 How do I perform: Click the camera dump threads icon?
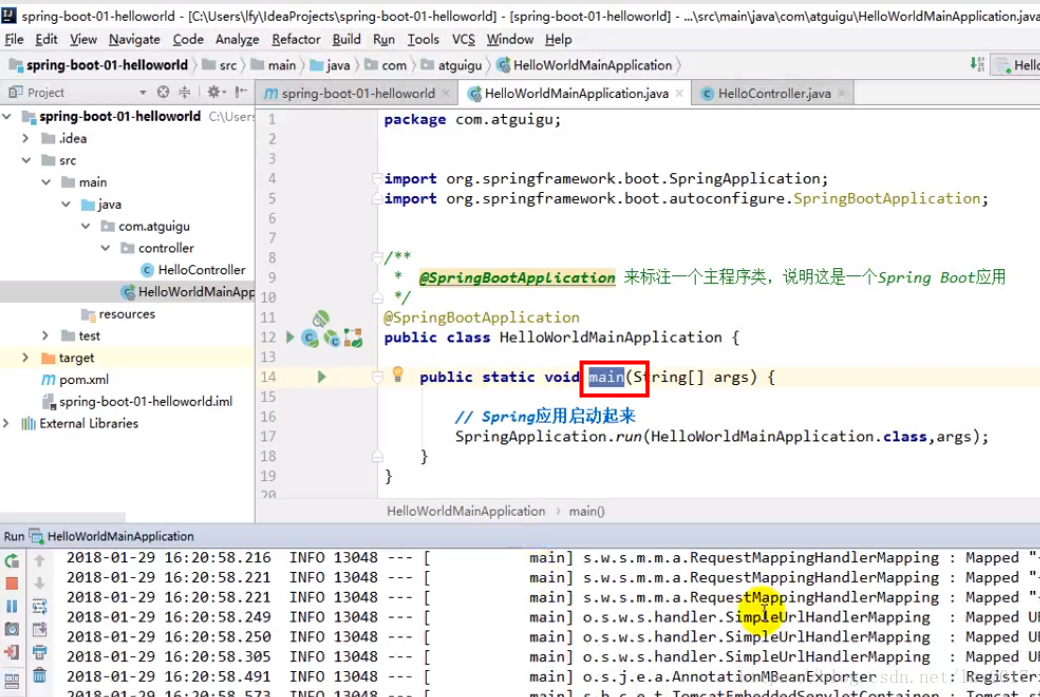coord(12,629)
